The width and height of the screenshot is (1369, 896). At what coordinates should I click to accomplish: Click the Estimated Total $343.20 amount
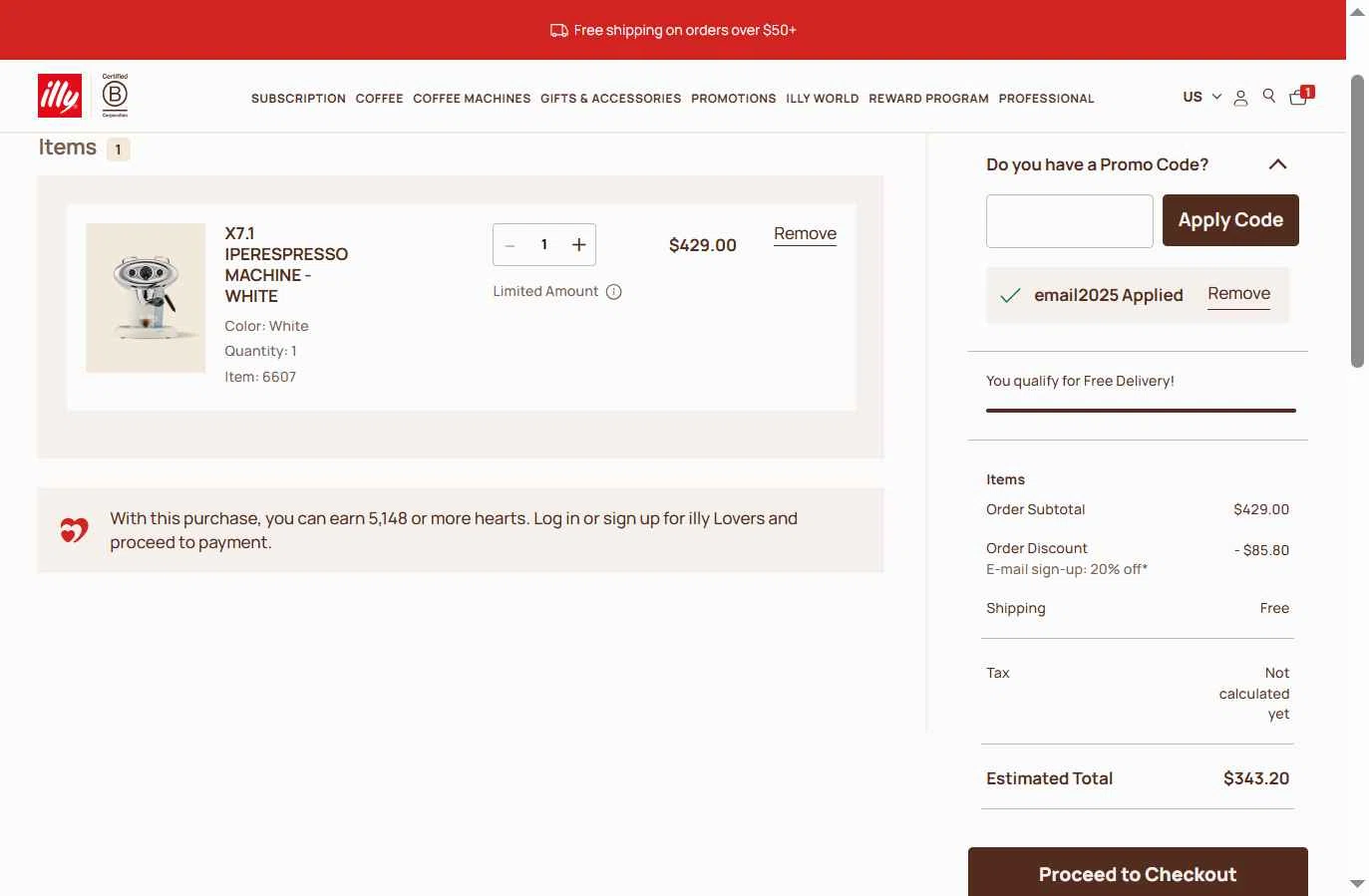(x=1256, y=778)
